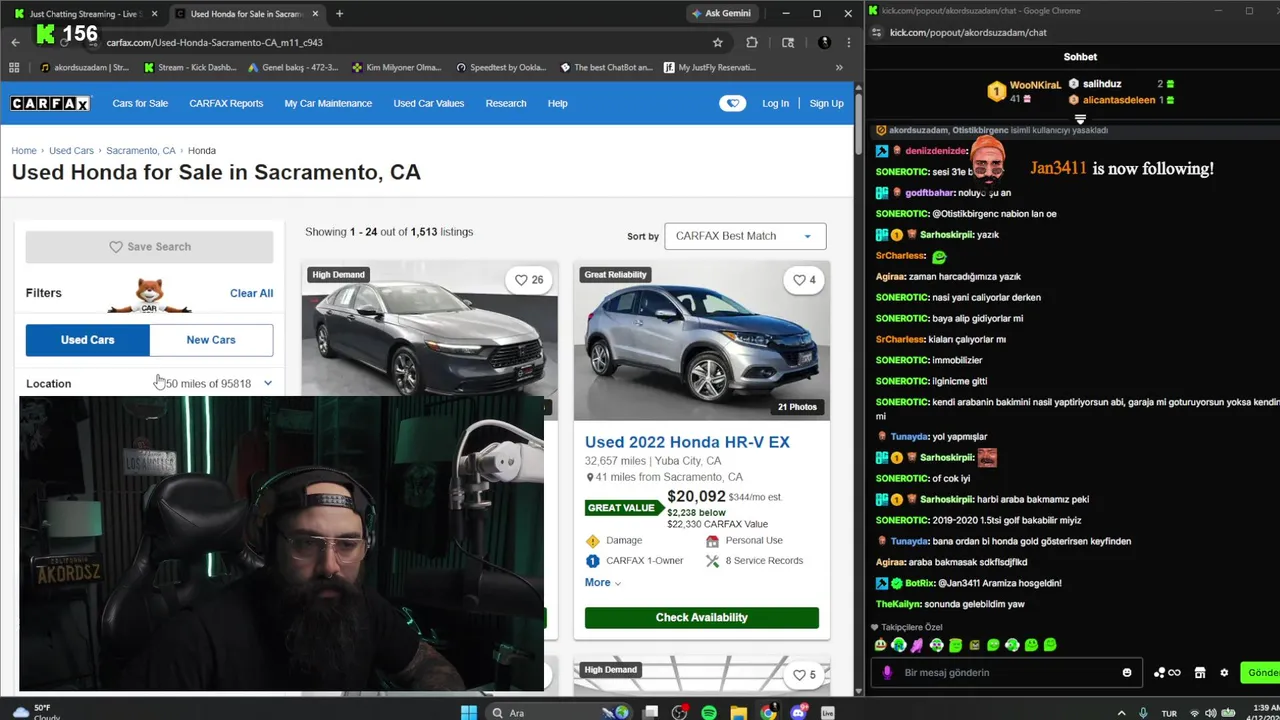Open the Used 2022 Honda HR-V EX title
This screenshot has height=720, width=1280.
687,442
